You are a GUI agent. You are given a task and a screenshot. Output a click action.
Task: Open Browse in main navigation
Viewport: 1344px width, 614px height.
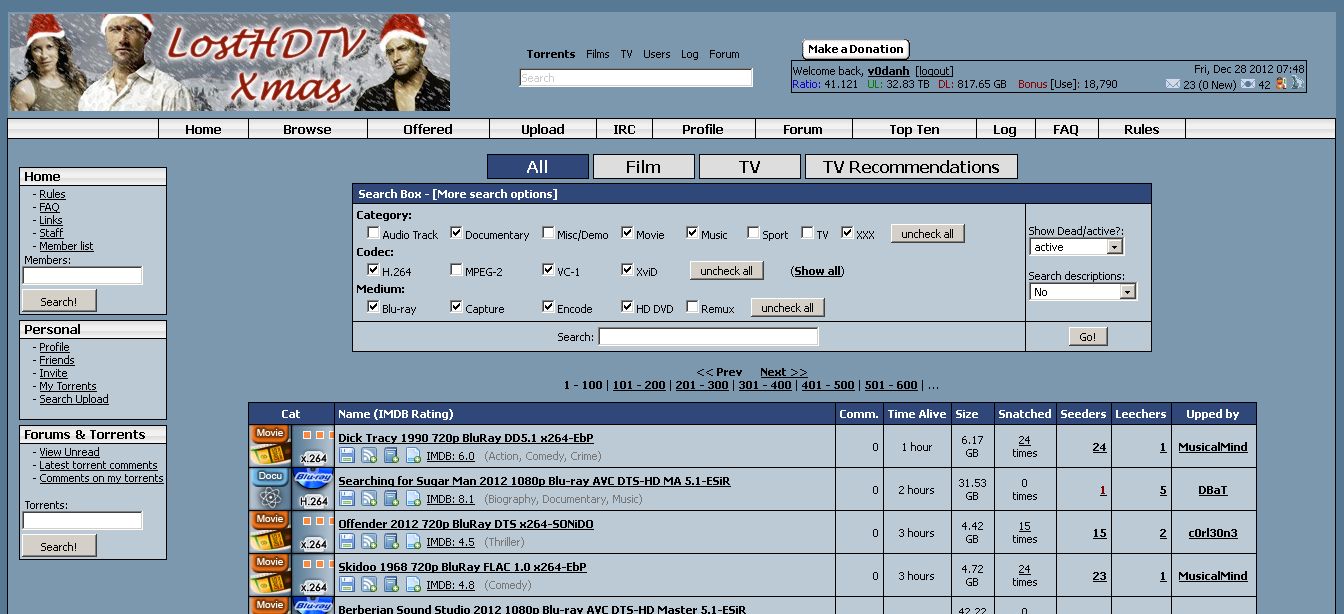click(307, 129)
